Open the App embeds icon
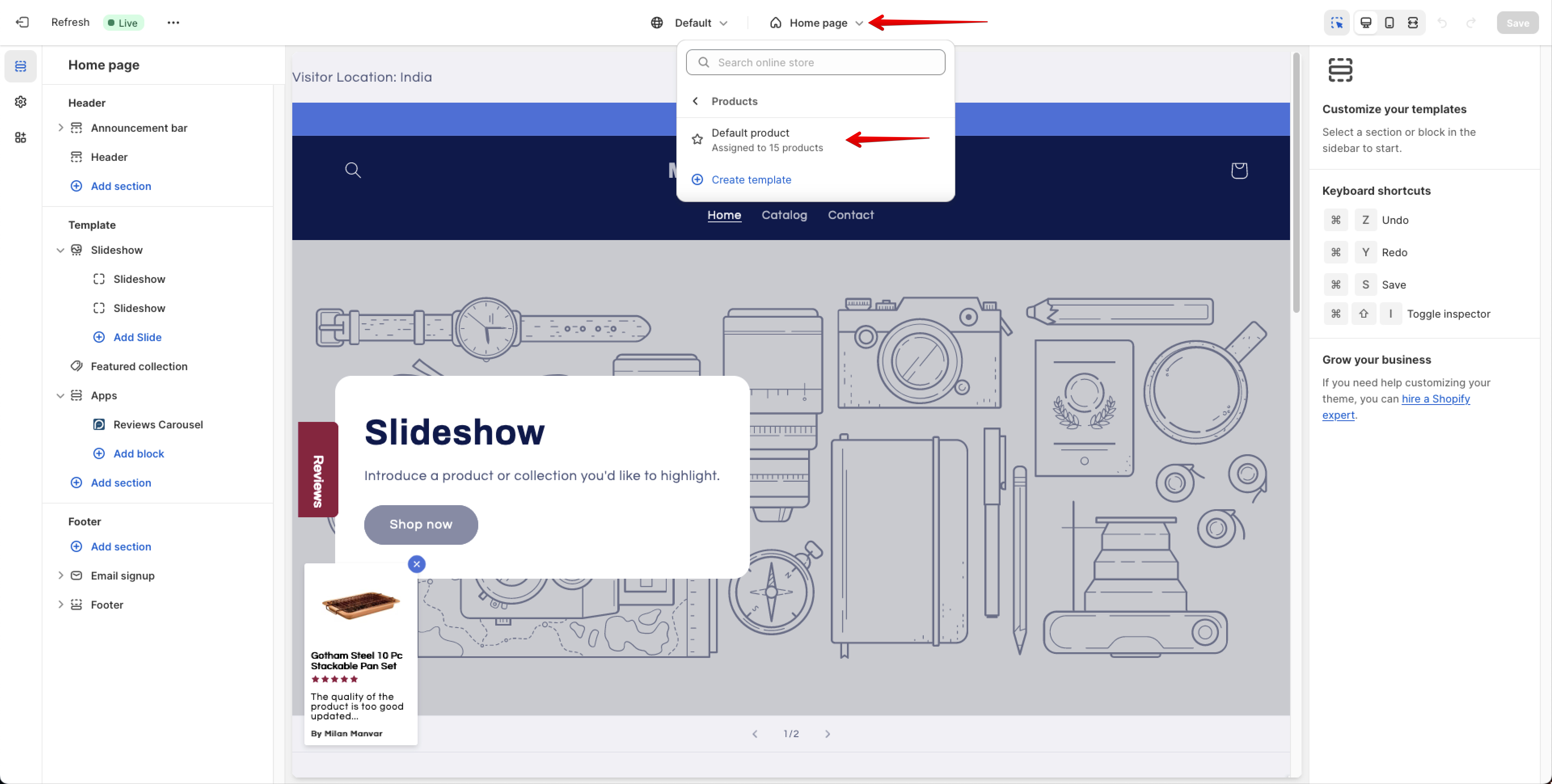Image resolution: width=1552 pixels, height=784 pixels. [21, 137]
